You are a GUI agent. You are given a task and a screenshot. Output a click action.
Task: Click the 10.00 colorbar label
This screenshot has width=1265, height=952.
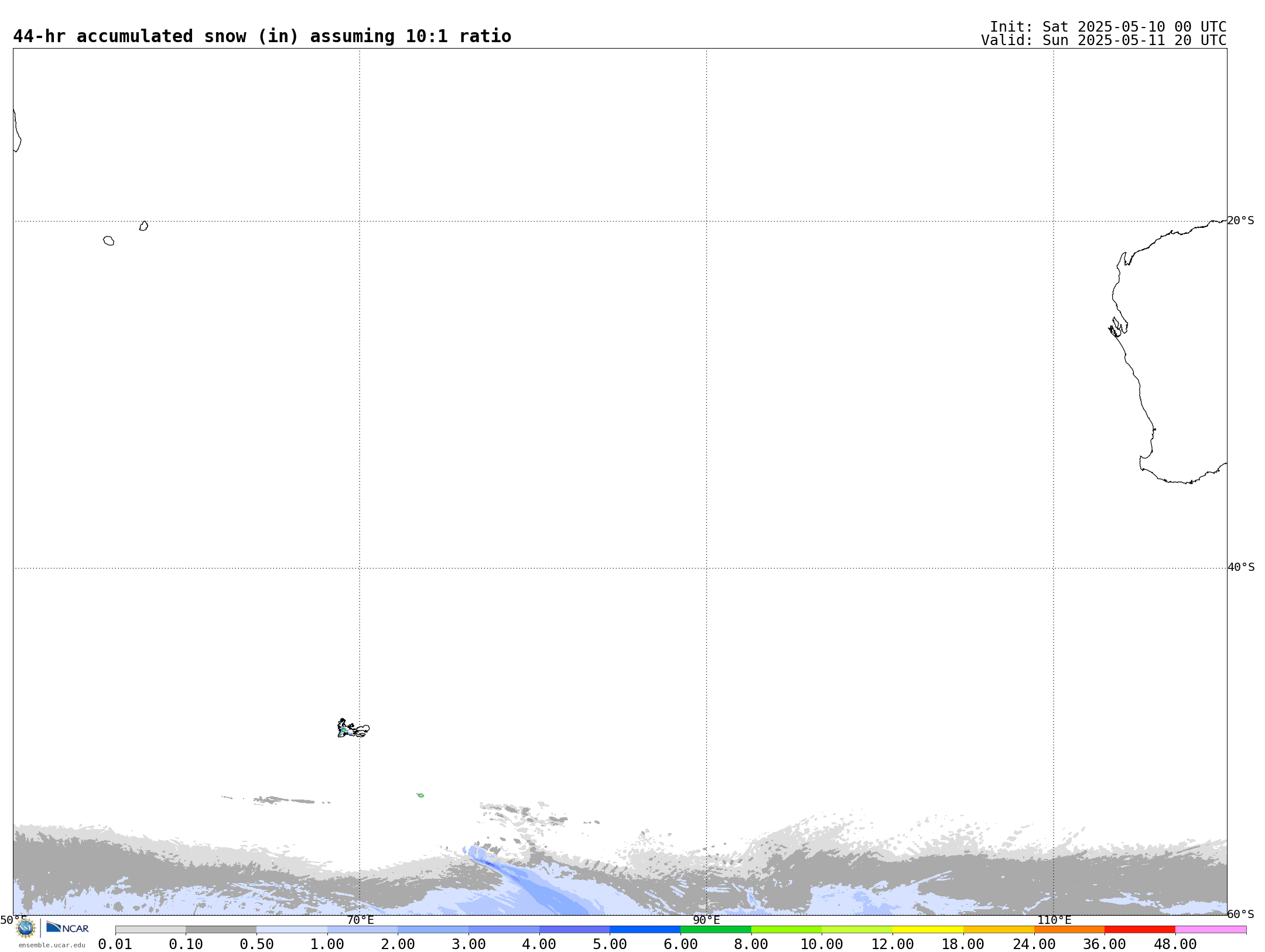click(x=822, y=944)
